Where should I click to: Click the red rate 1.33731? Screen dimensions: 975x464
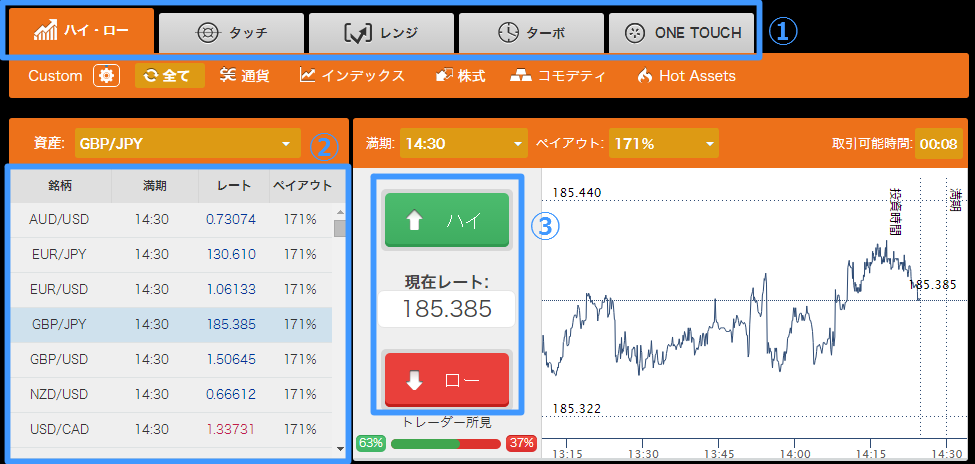tap(231, 429)
